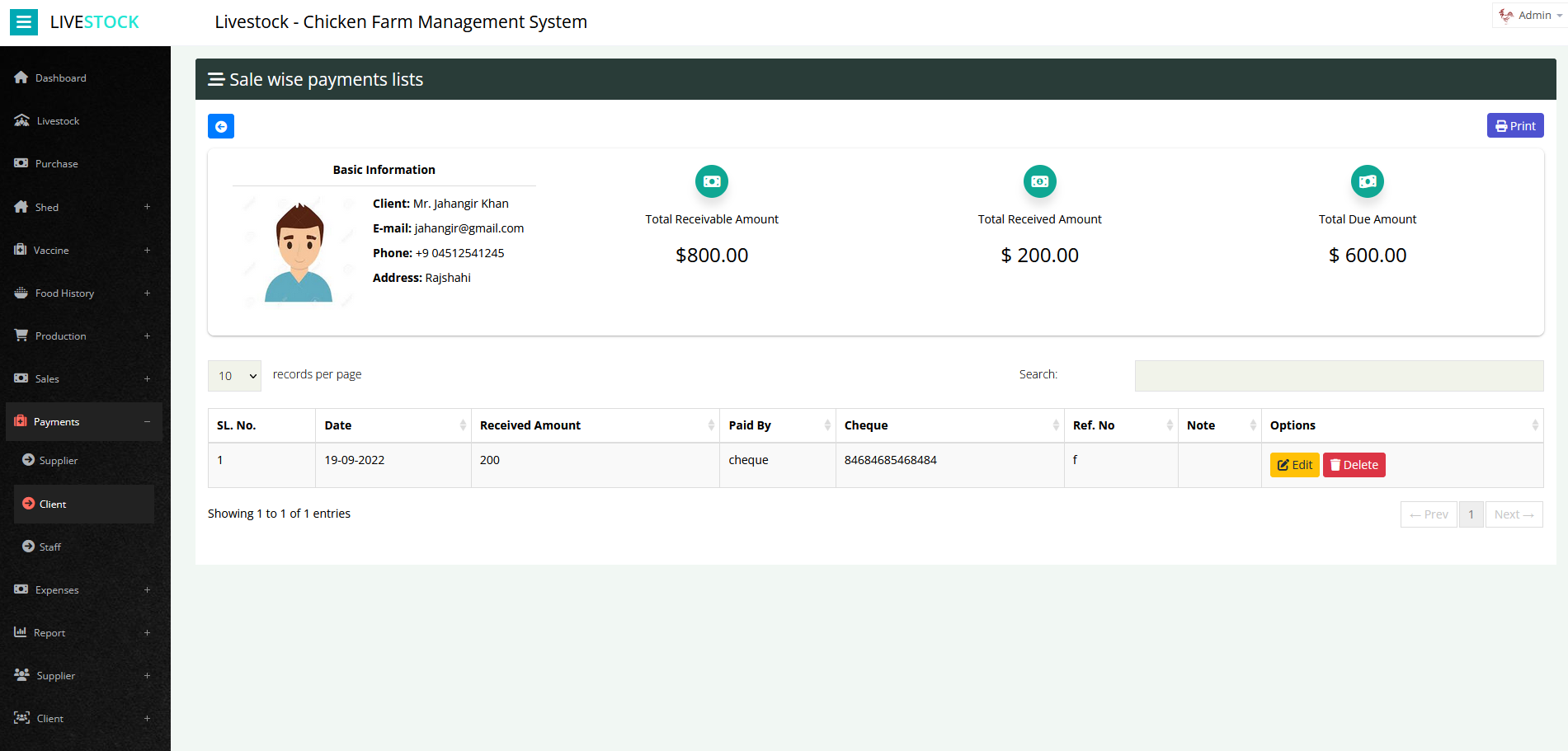Go to the Next page
Screen dimensions: 1568x751
tap(1514, 514)
